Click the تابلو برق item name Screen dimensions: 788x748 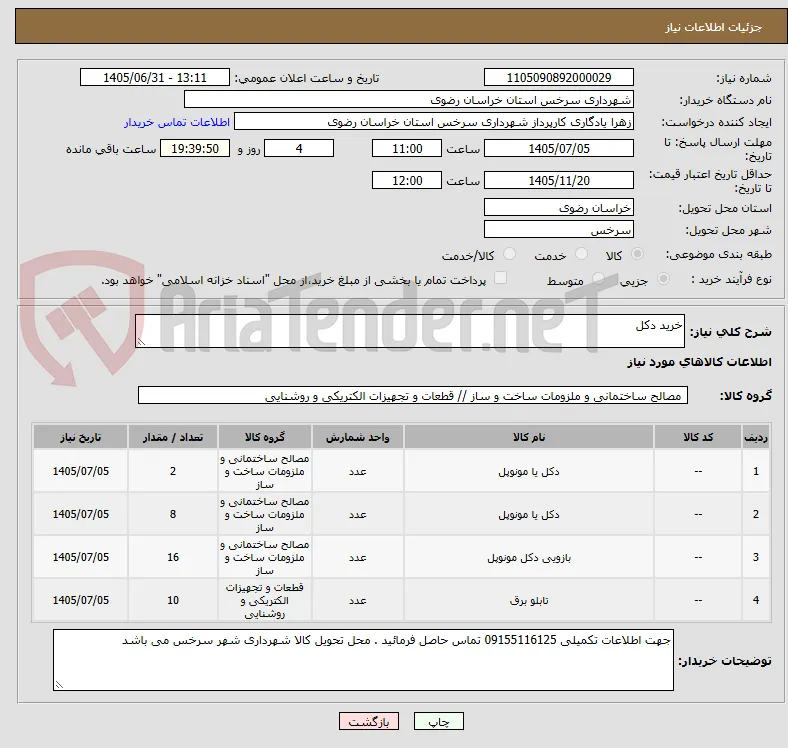[529, 600]
